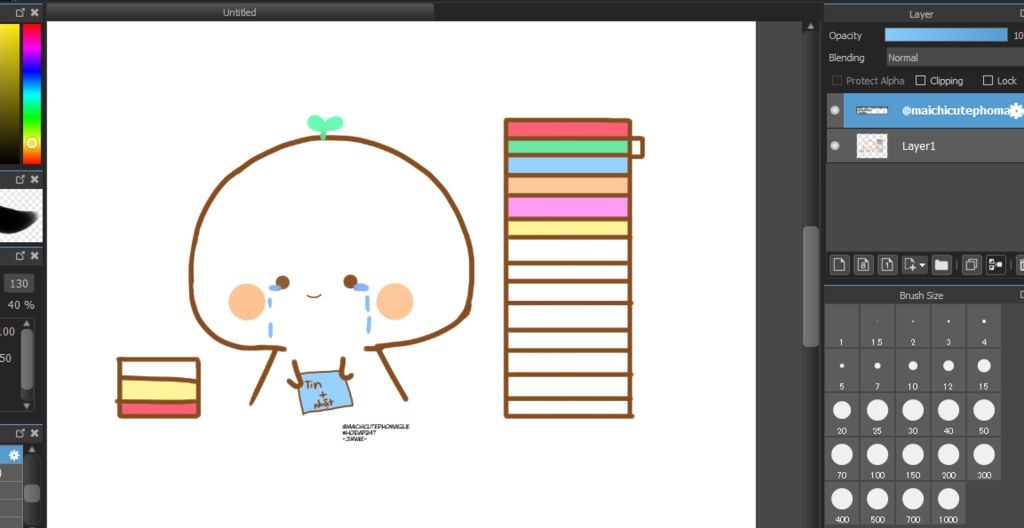Viewport: 1024px width, 528px height.
Task: Close the brush control panel
Action: pos(35,256)
